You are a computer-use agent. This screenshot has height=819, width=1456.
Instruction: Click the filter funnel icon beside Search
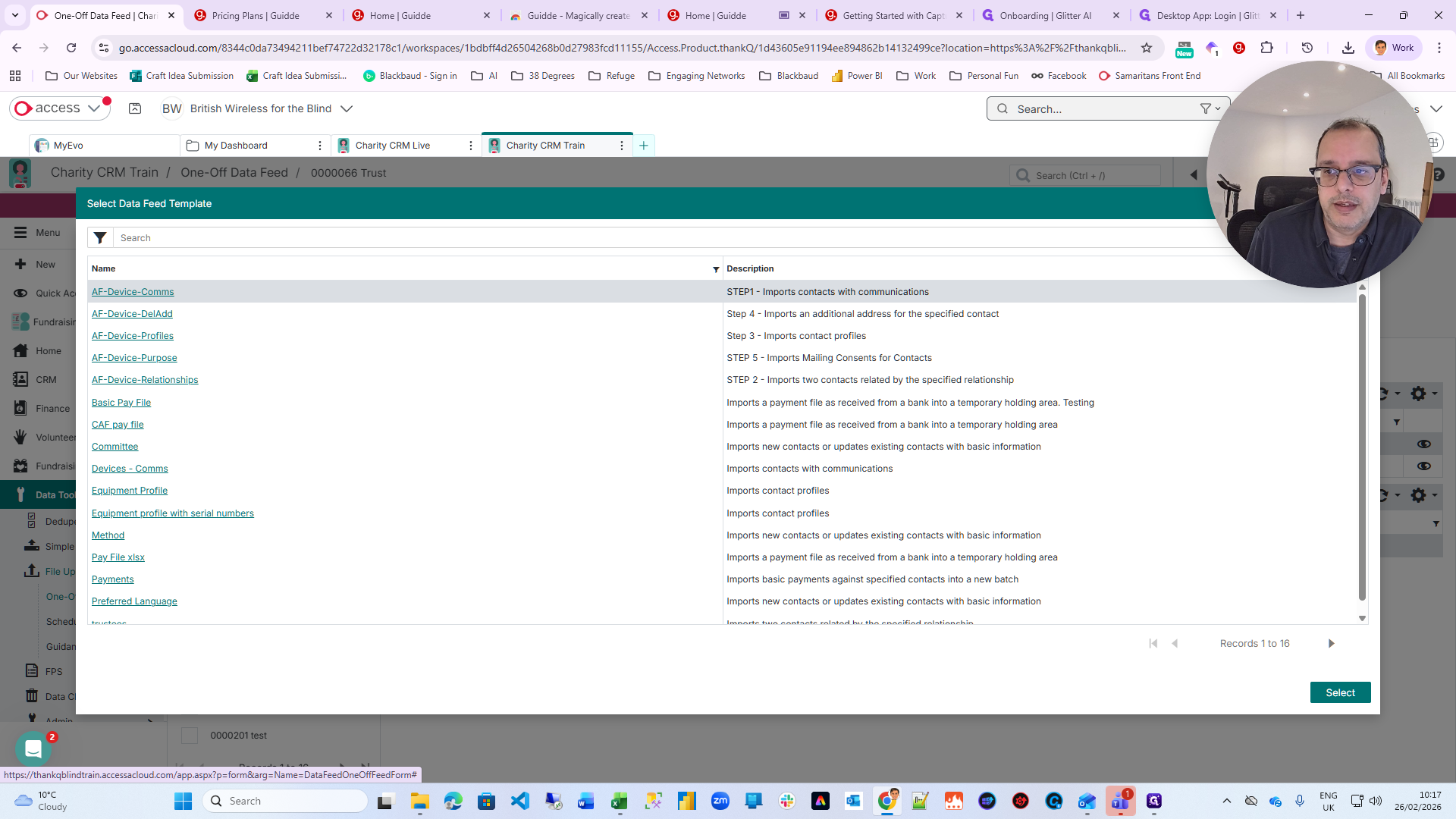coord(99,238)
